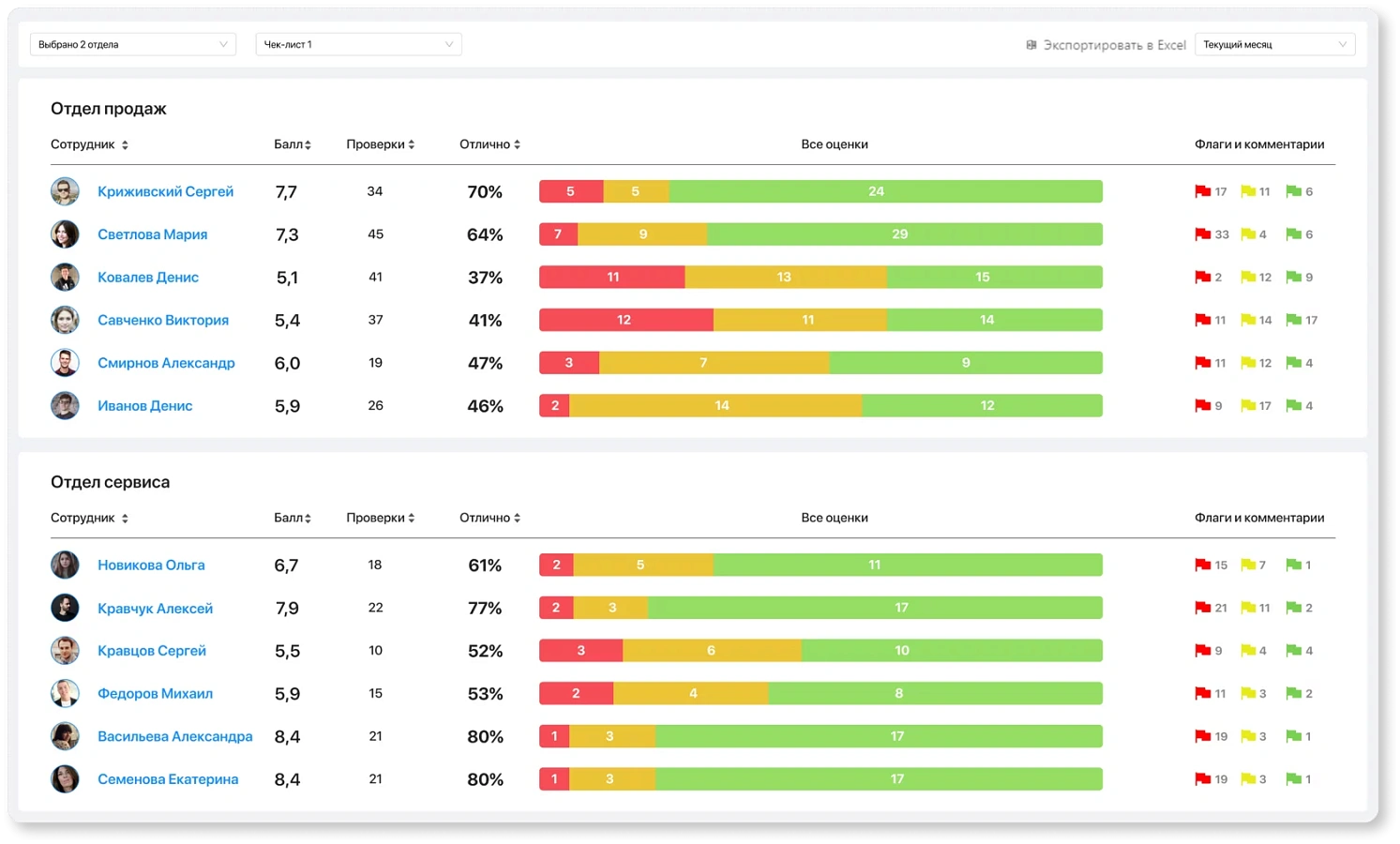Open employee Криживский Сергей
This screenshot has height=844, width=1400.
(165, 191)
